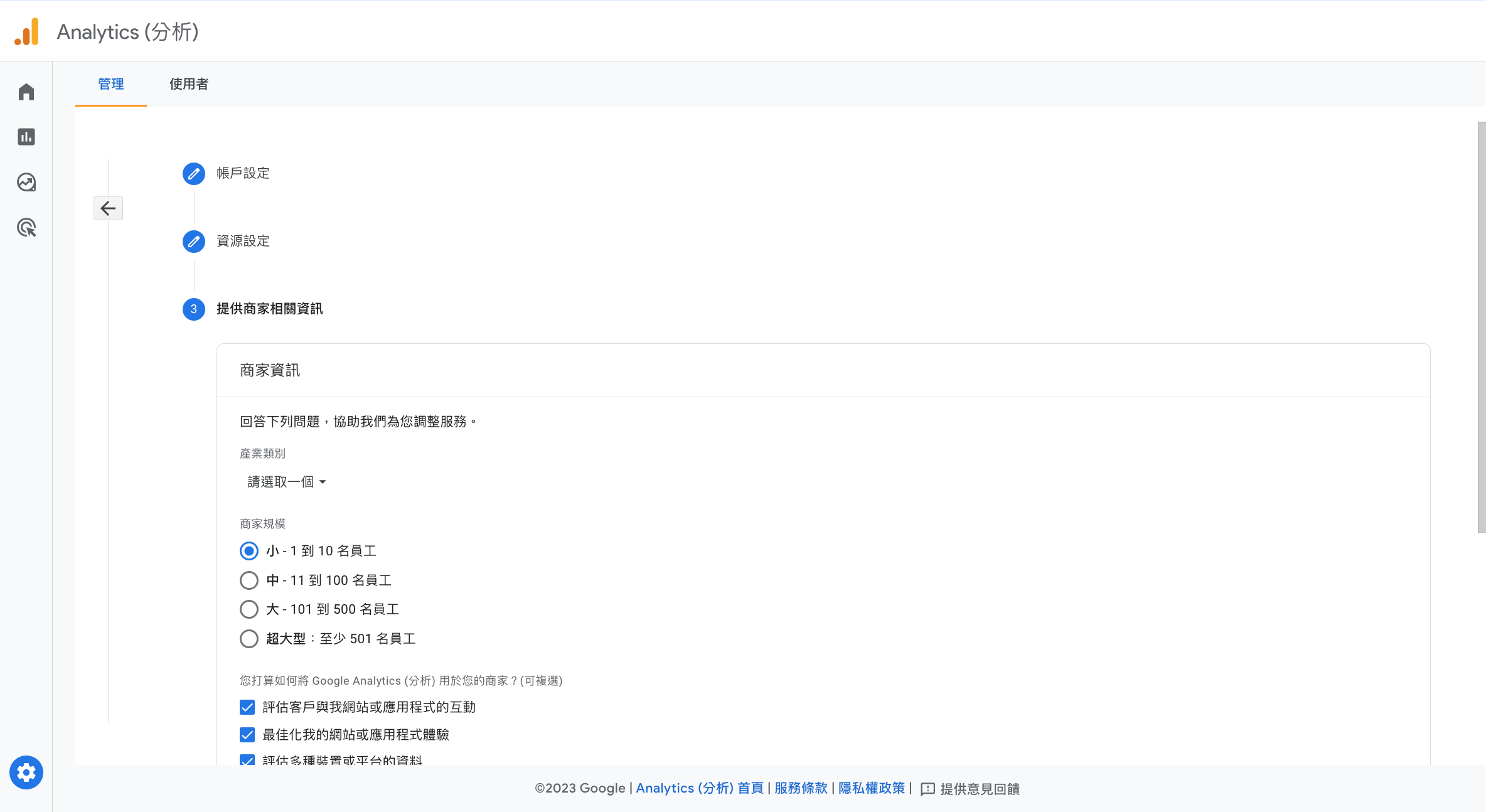Uncheck 評估客戶與我網站或應用程式的互動 checkbox
The width and height of the screenshot is (1486, 812).
(247, 707)
